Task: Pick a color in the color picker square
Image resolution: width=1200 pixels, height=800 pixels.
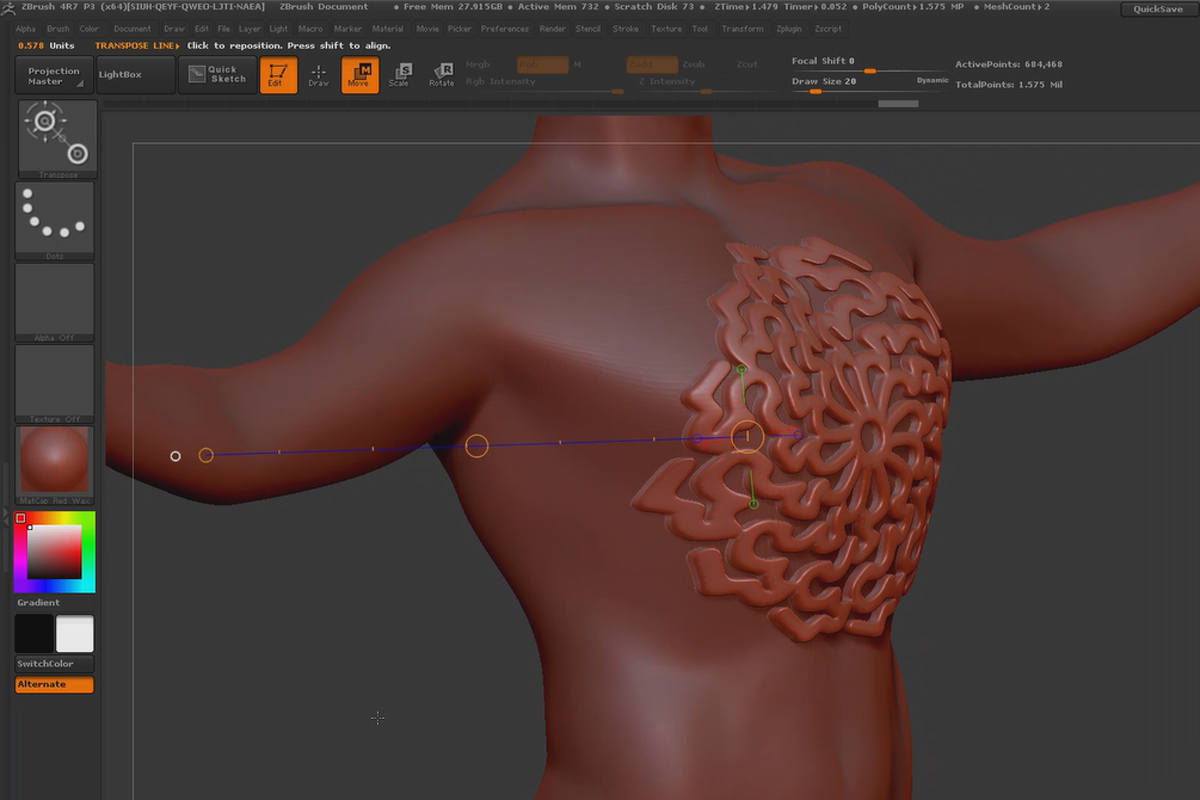Action: (54, 550)
